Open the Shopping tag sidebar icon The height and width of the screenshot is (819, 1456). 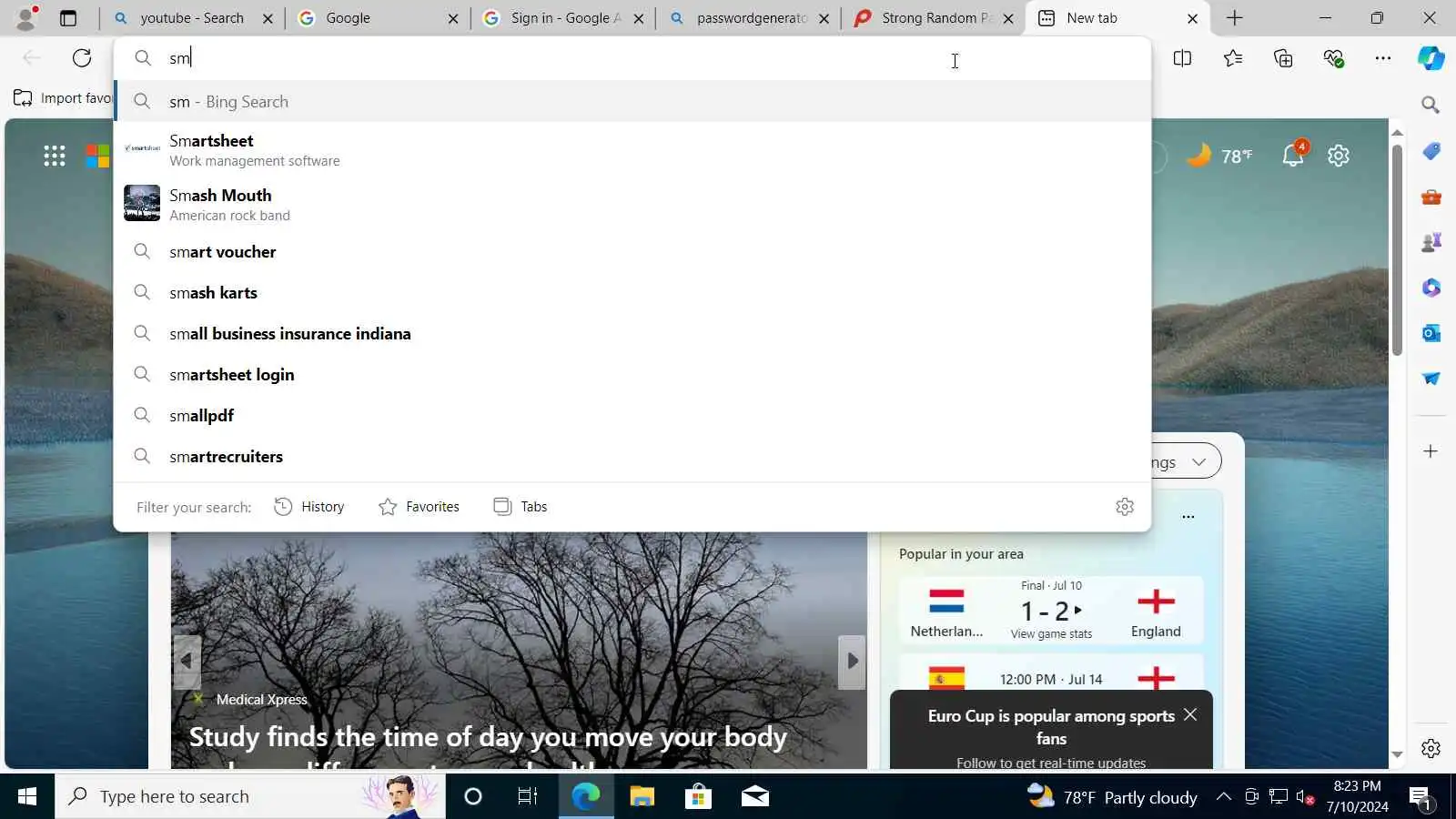point(1431,151)
